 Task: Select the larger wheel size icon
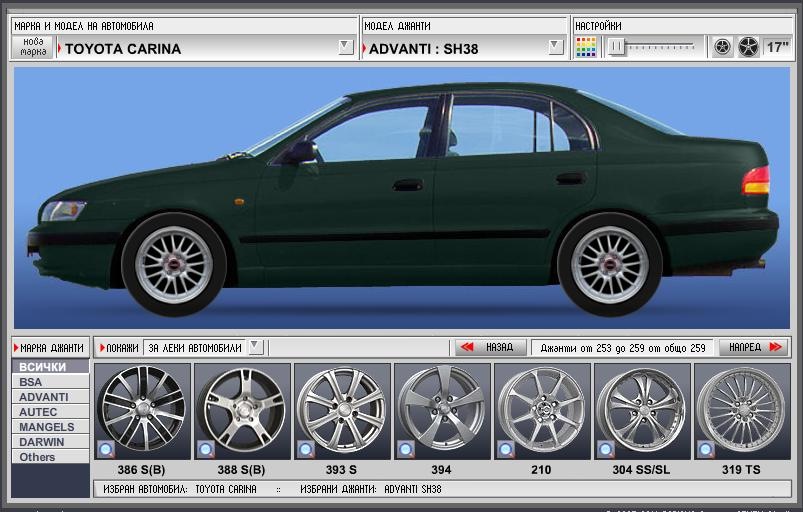click(x=748, y=47)
